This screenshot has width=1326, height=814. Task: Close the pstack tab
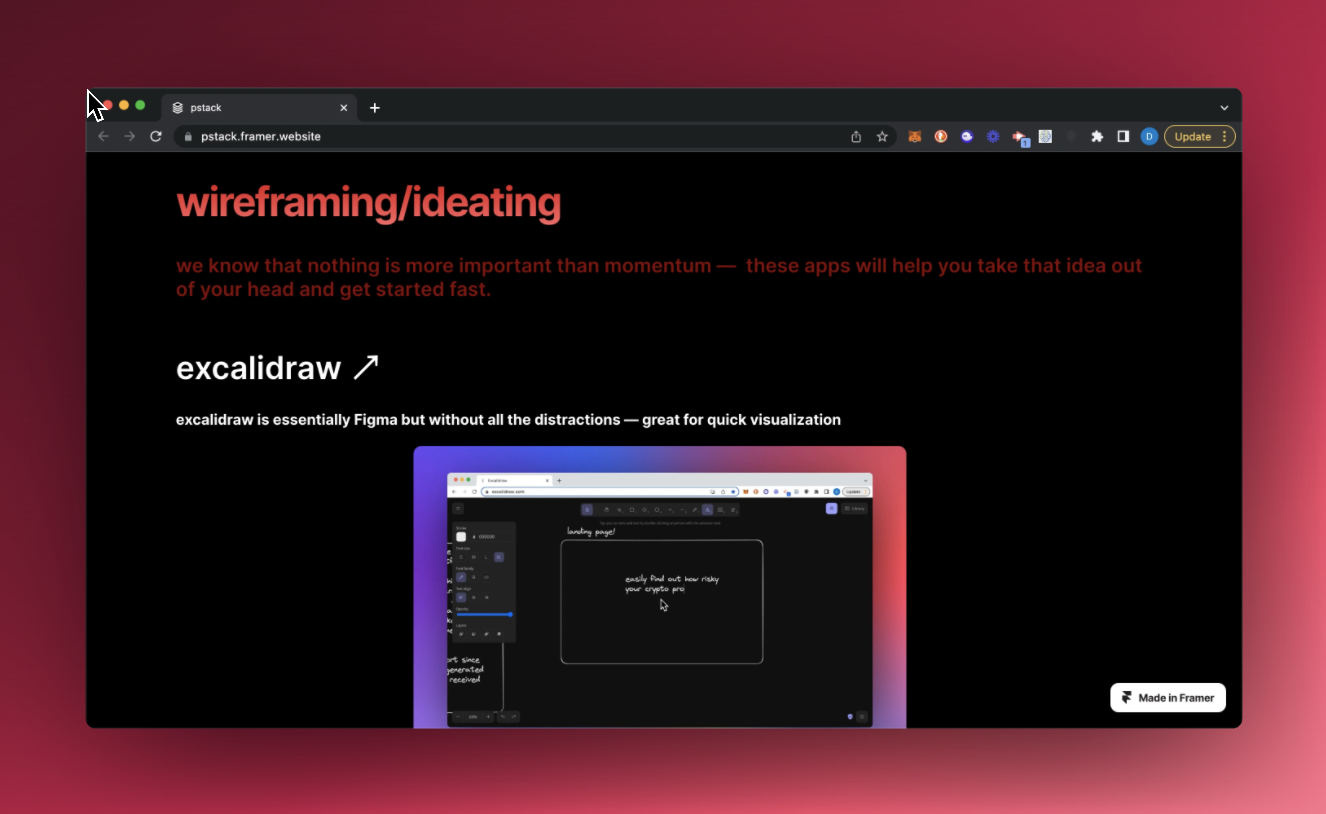click(344, 108)
